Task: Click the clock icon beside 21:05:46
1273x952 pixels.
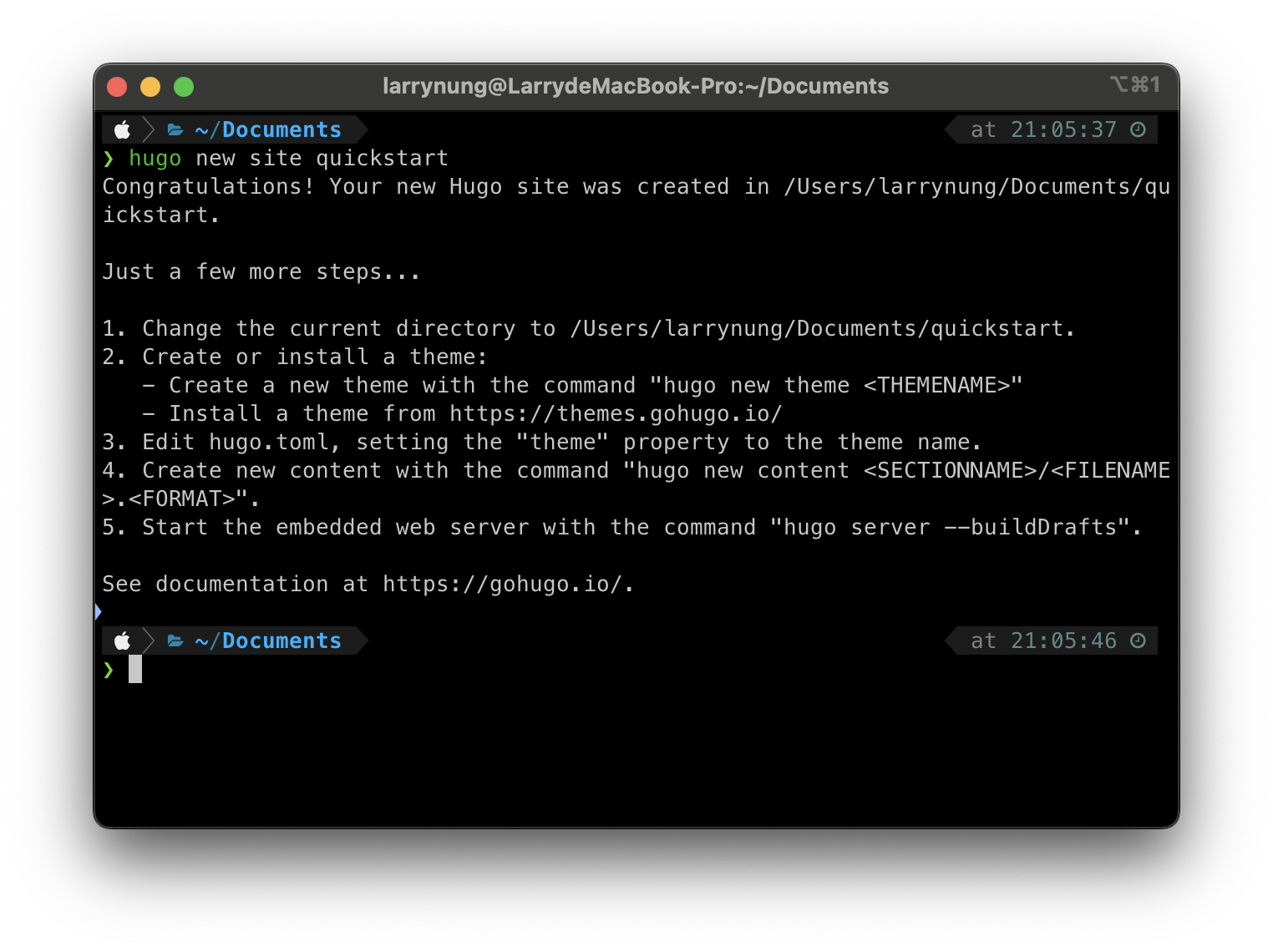Action: click(x=1138, y=641)
